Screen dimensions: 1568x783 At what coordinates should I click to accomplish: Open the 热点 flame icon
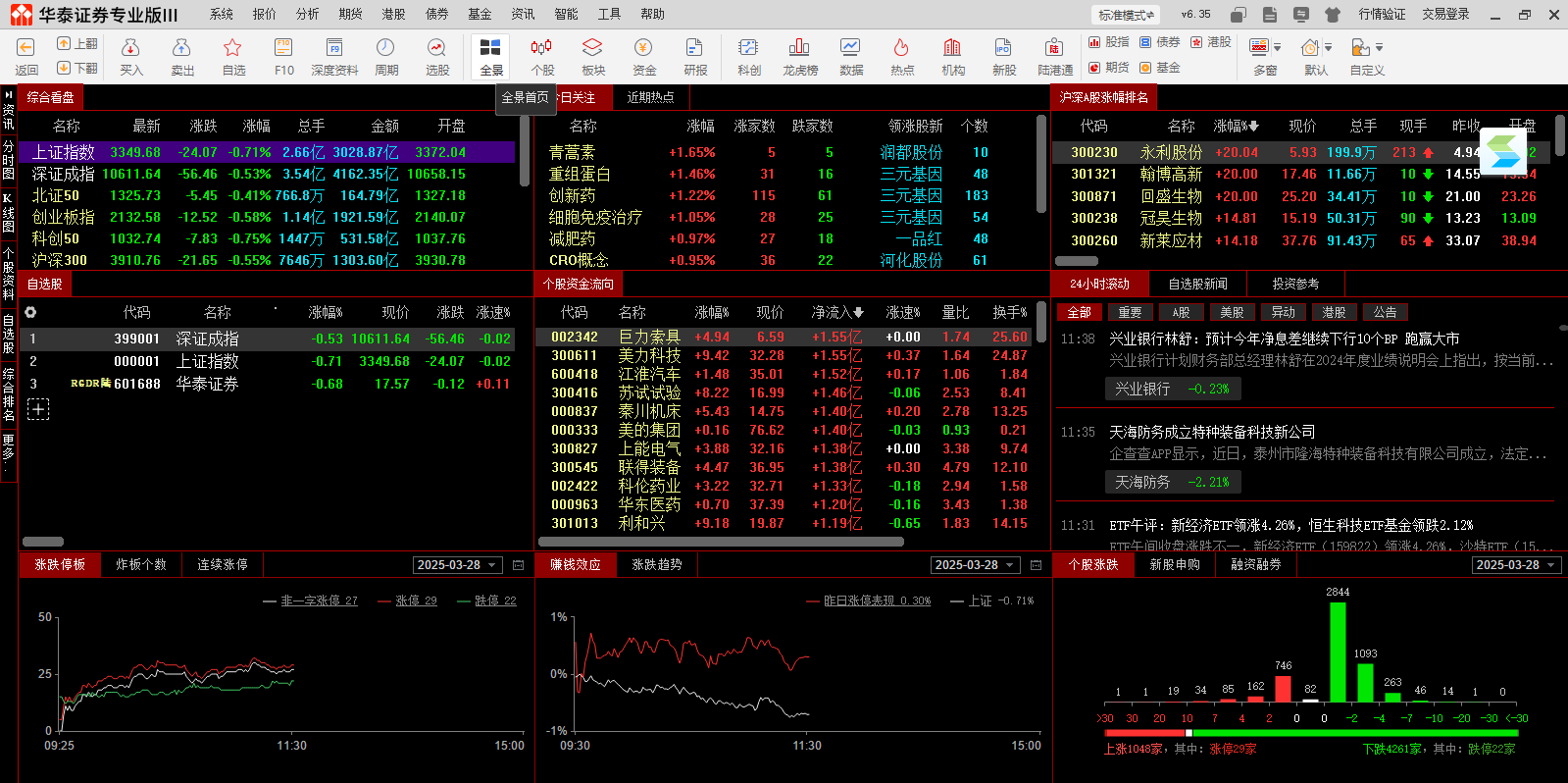[901, 49]
